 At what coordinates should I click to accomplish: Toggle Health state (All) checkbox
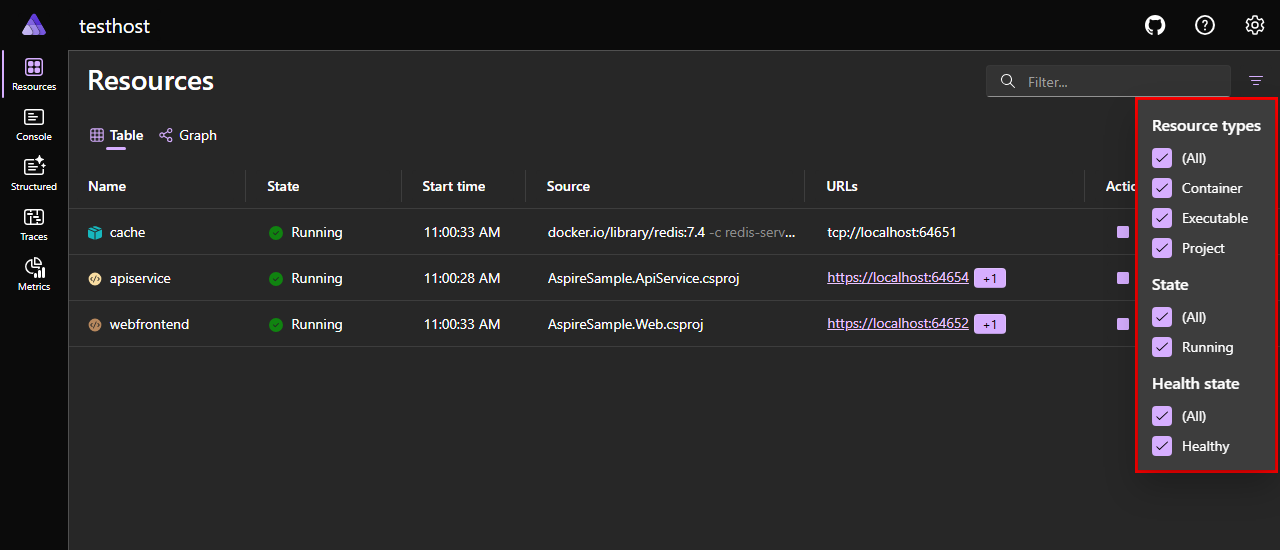pos(1162,416)
